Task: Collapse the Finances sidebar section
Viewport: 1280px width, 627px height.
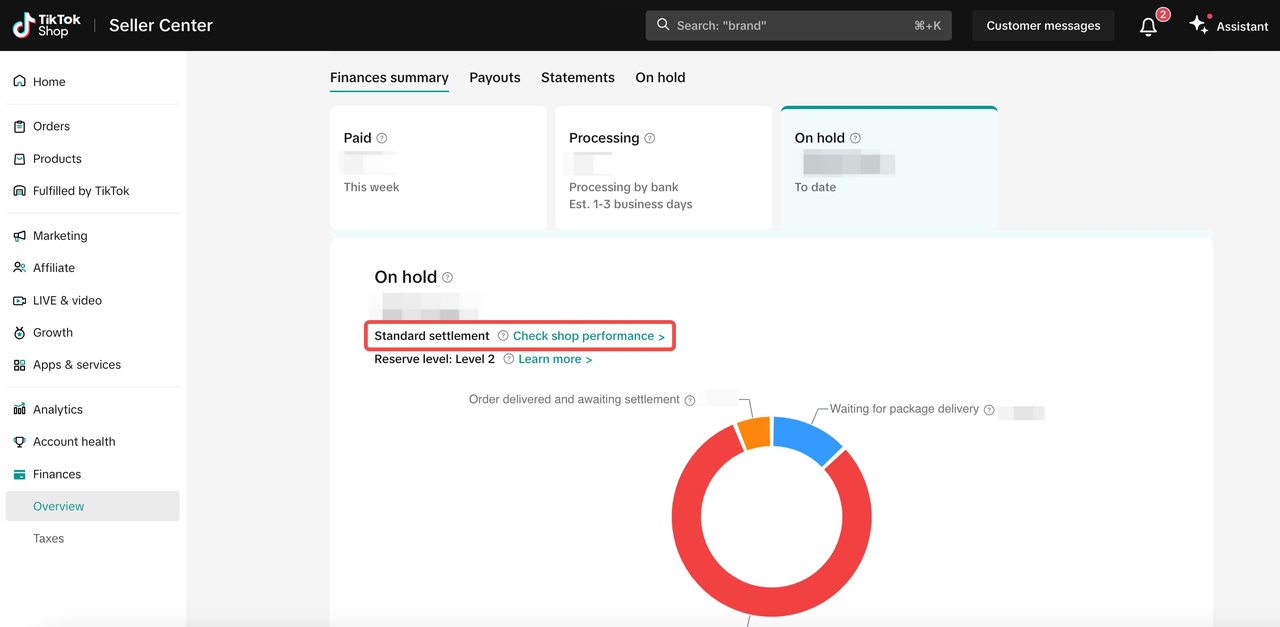Action: pyautogui.click(x=57, y=474)
